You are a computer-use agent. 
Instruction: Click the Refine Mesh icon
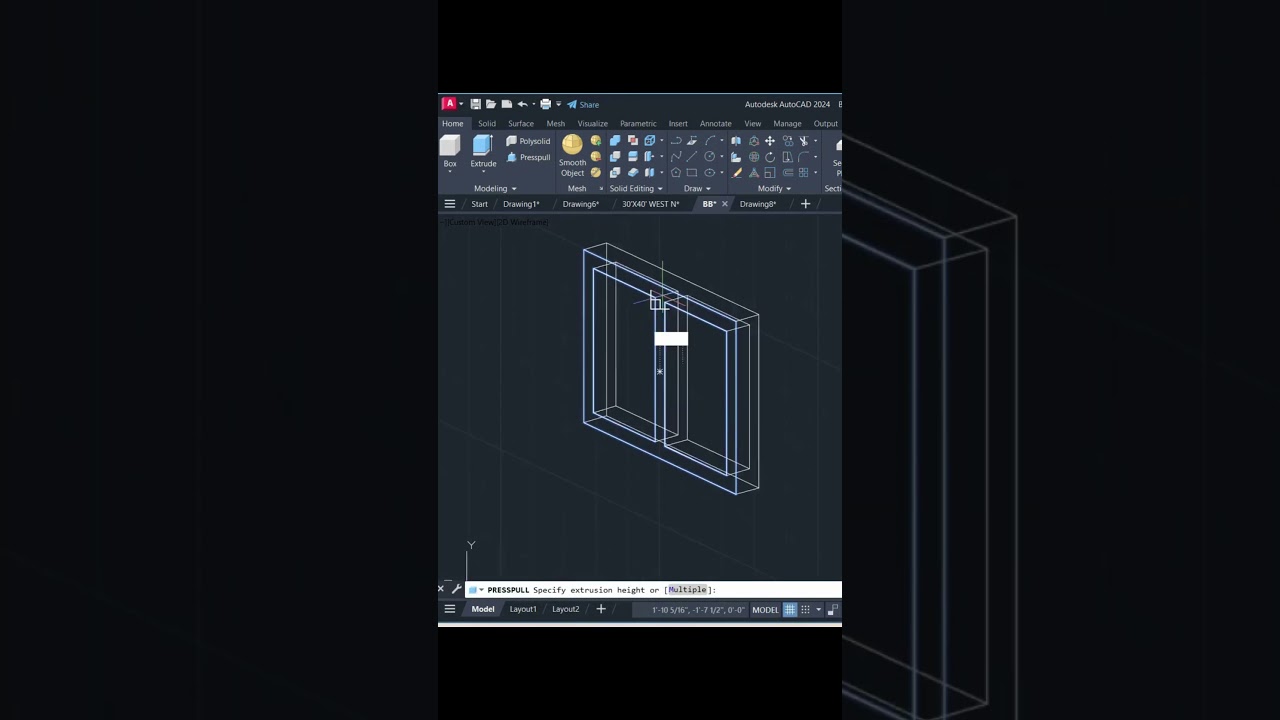[596, 172]
